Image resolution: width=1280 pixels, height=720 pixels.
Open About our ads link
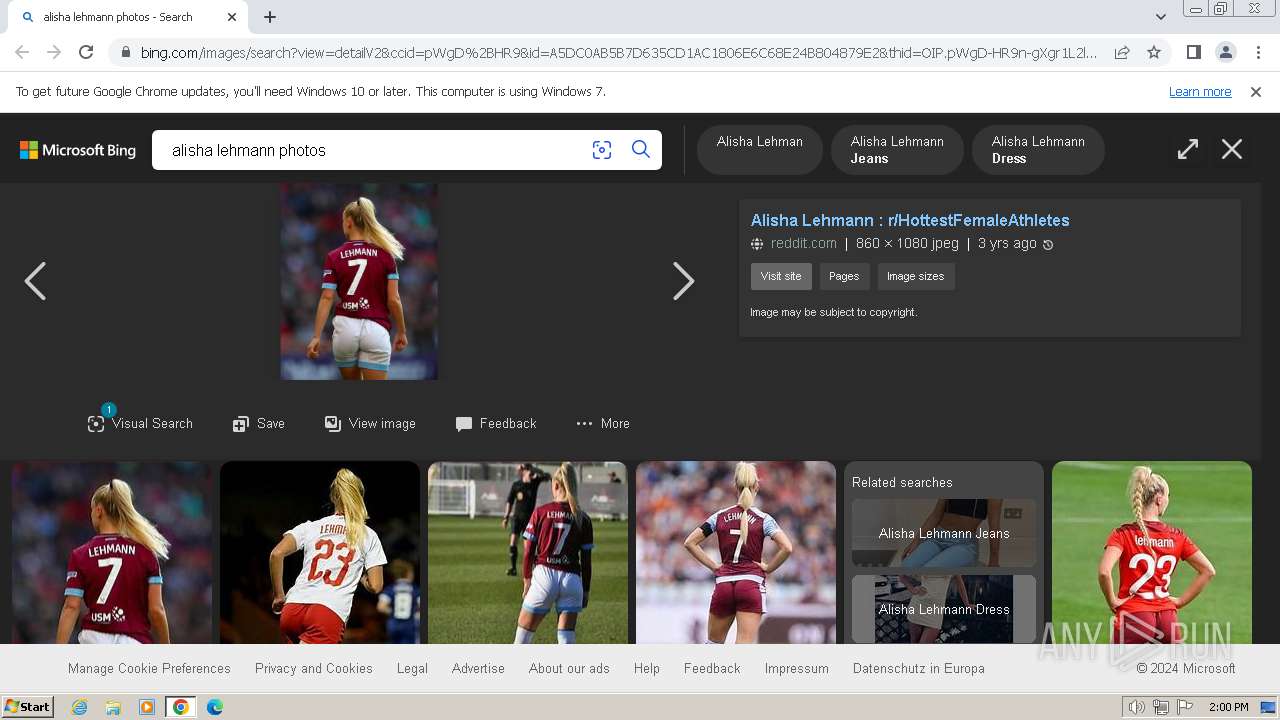[569, 668]
